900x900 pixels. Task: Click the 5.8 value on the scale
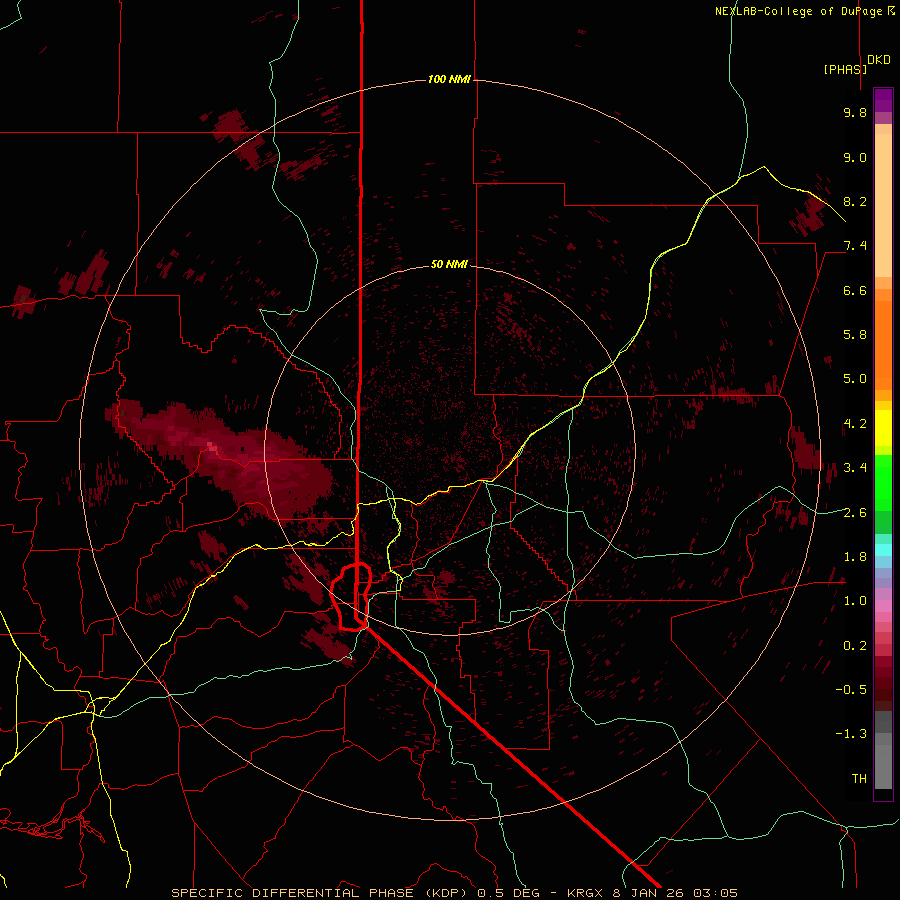[855, 335]
